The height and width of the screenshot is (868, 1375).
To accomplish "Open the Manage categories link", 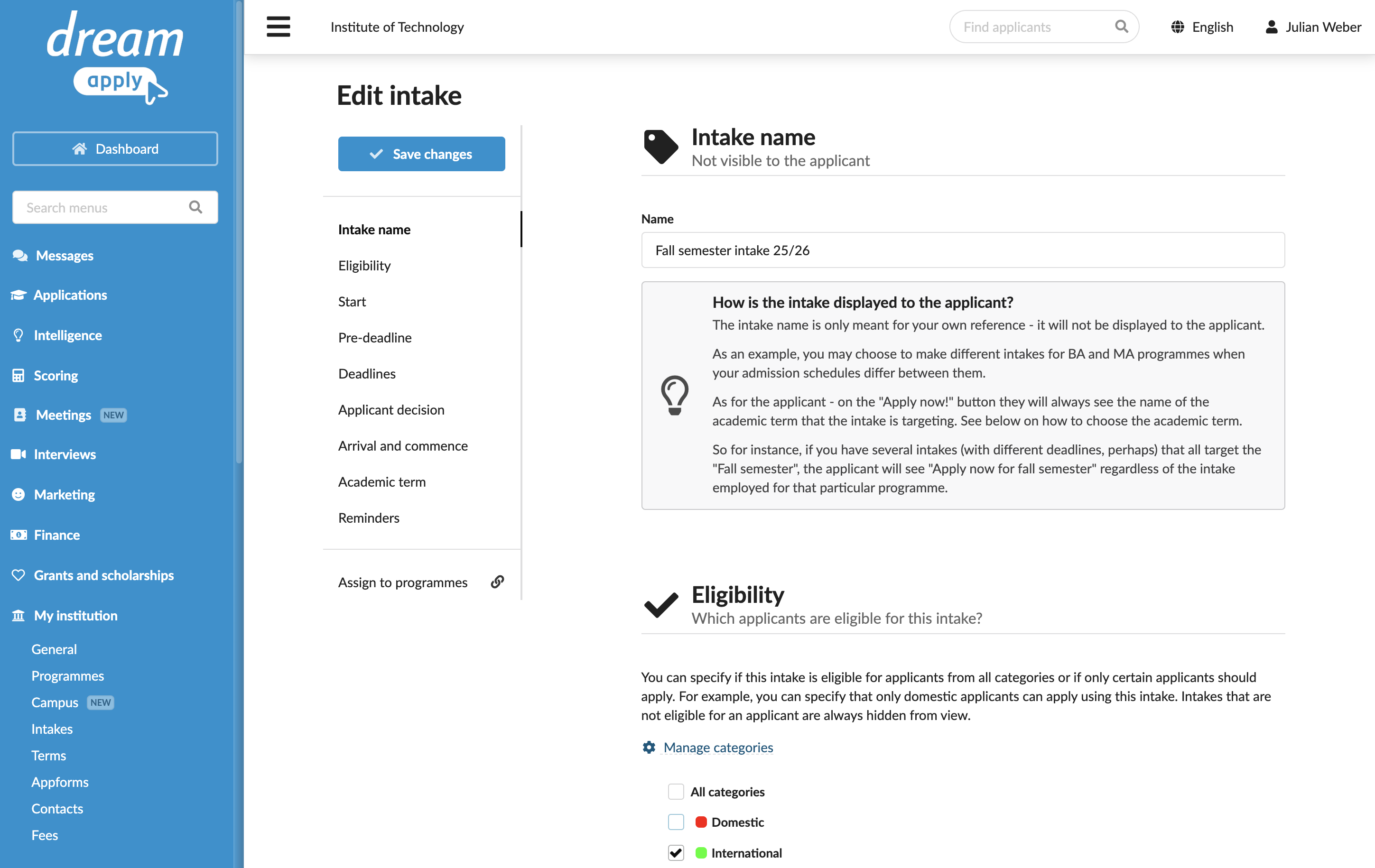I will coord(718,747).
